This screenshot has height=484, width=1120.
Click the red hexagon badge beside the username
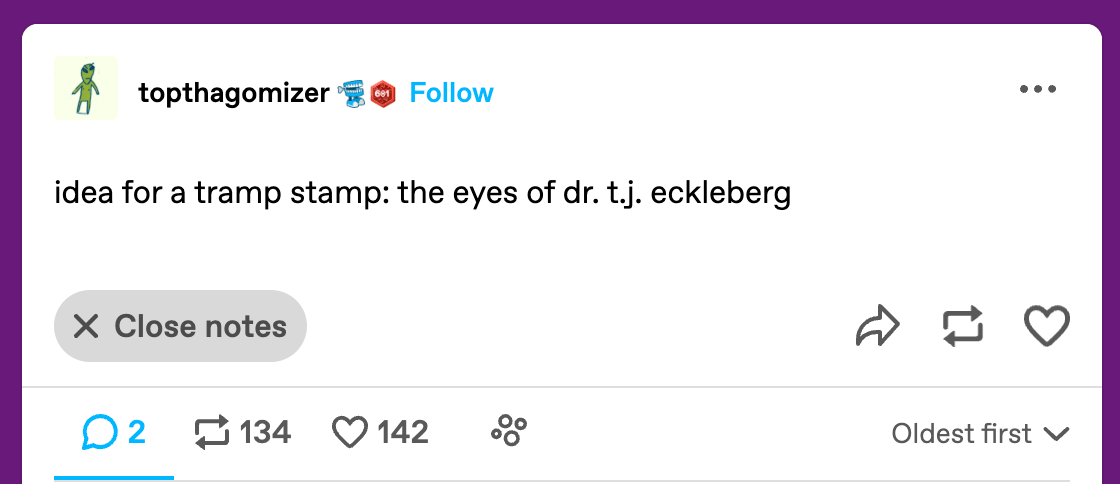[383, 94]
